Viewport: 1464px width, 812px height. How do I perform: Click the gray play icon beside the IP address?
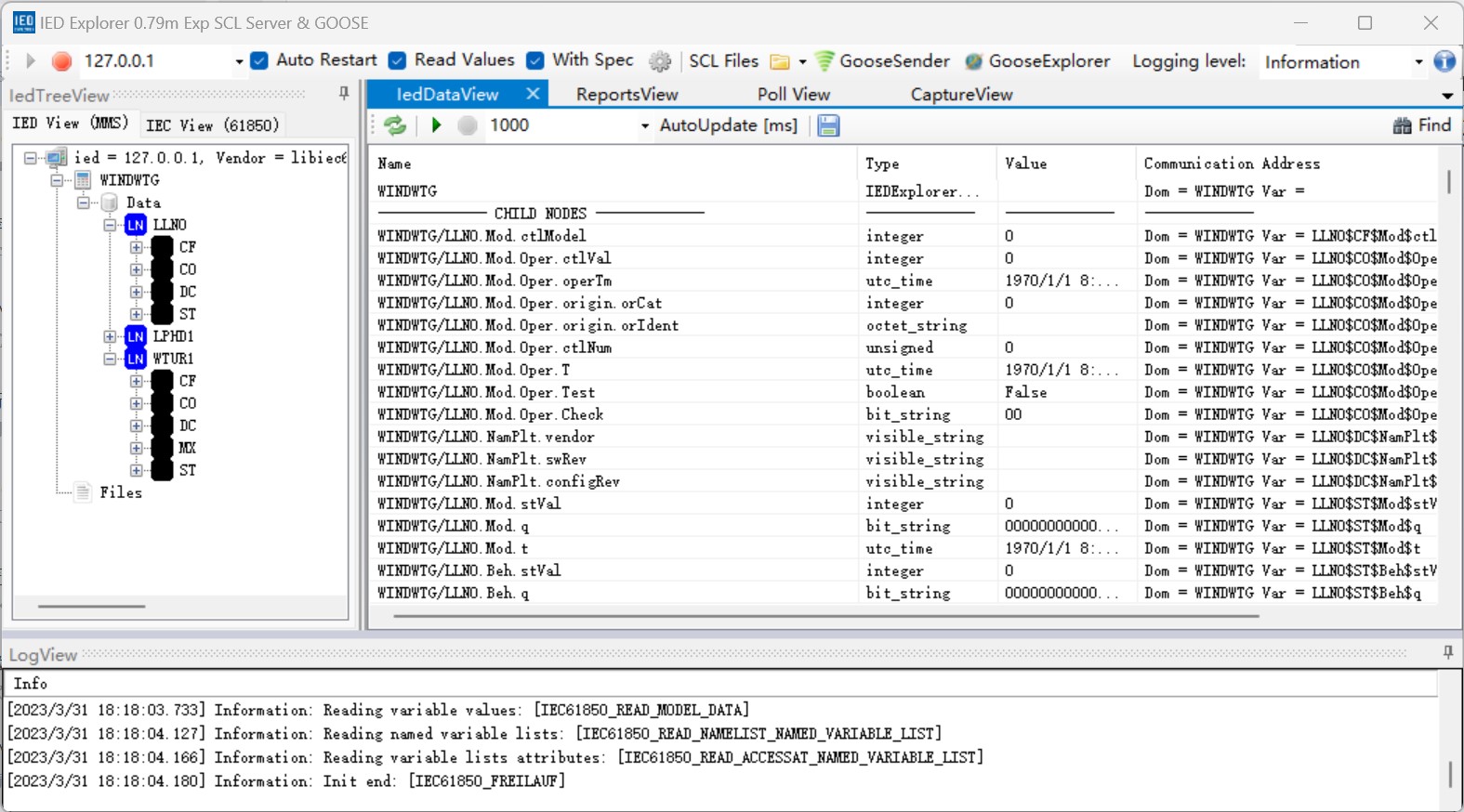[x=30, y=61]
